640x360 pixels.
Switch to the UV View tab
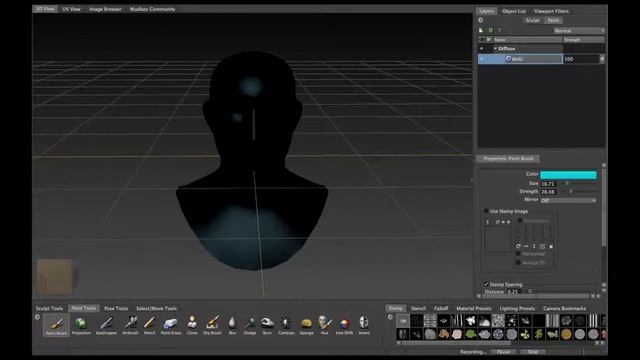tap(71, 9)
